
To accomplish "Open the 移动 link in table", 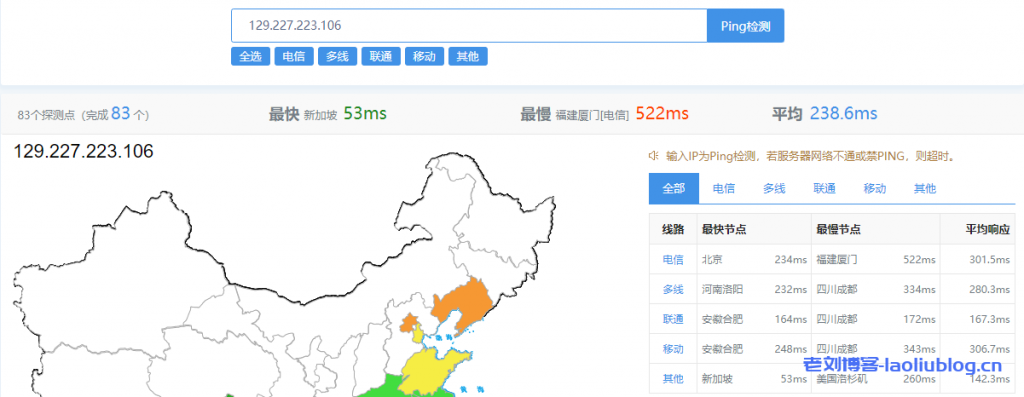I will pyautogui.click(x=673, y=349).
